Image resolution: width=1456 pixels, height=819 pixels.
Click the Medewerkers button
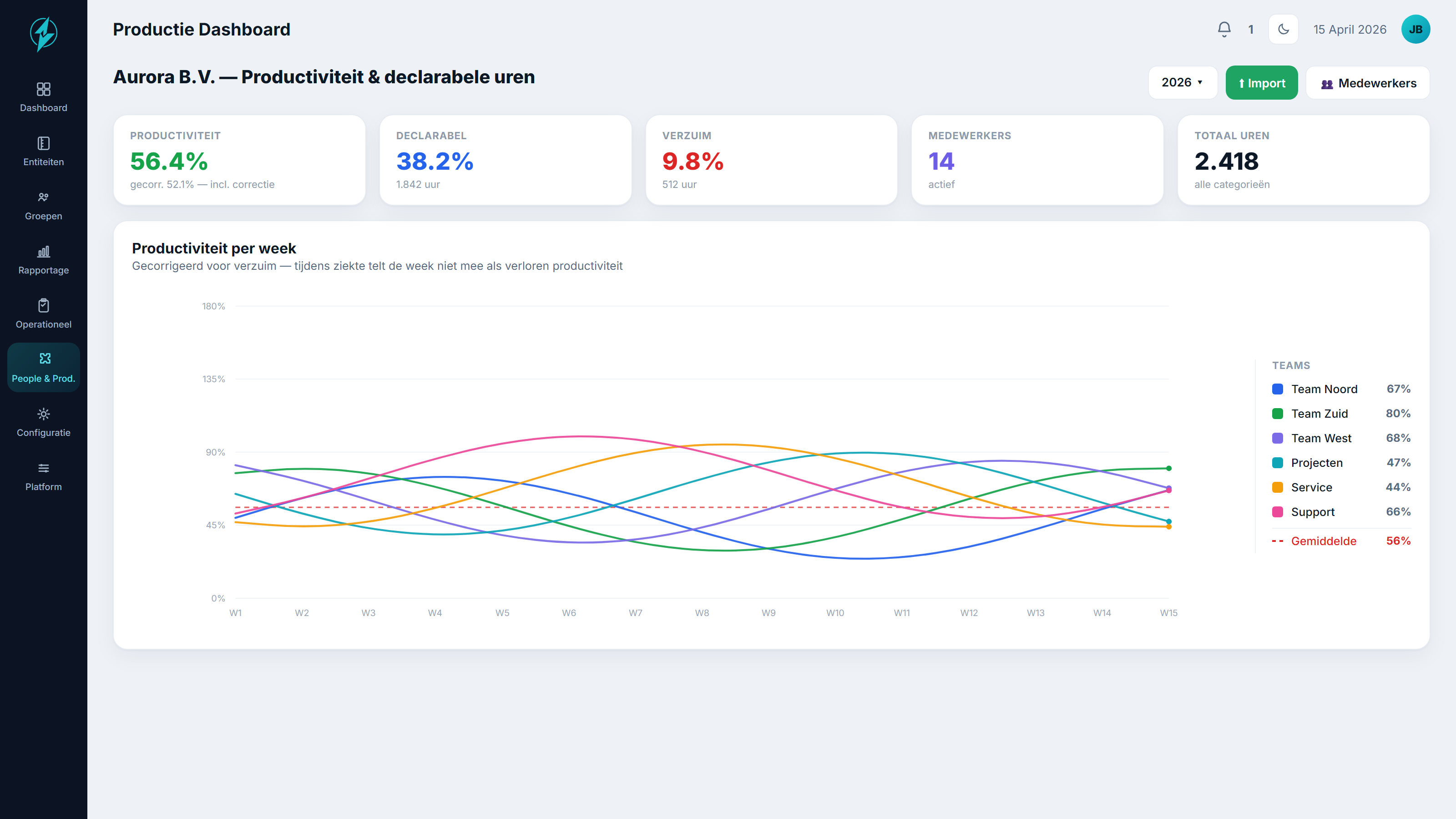click(x=1368, y=82)
